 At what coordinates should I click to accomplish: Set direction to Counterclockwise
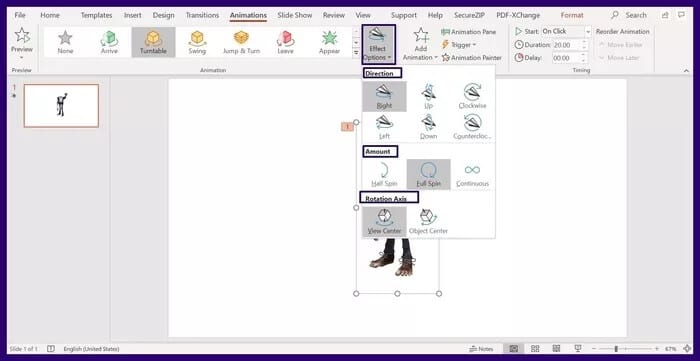coord(472,127)
